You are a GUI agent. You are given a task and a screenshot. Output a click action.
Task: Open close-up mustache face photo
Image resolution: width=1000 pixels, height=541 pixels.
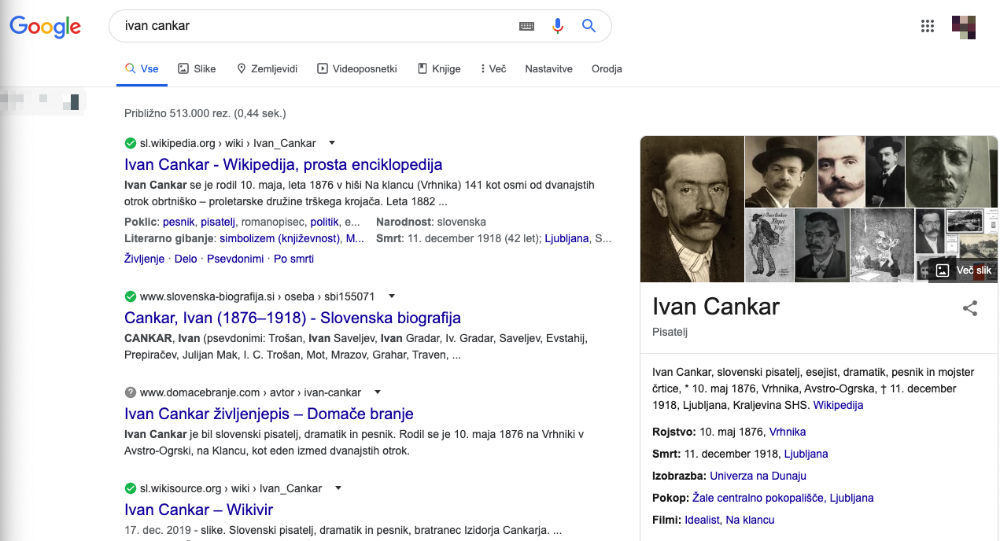click(841, 171)
